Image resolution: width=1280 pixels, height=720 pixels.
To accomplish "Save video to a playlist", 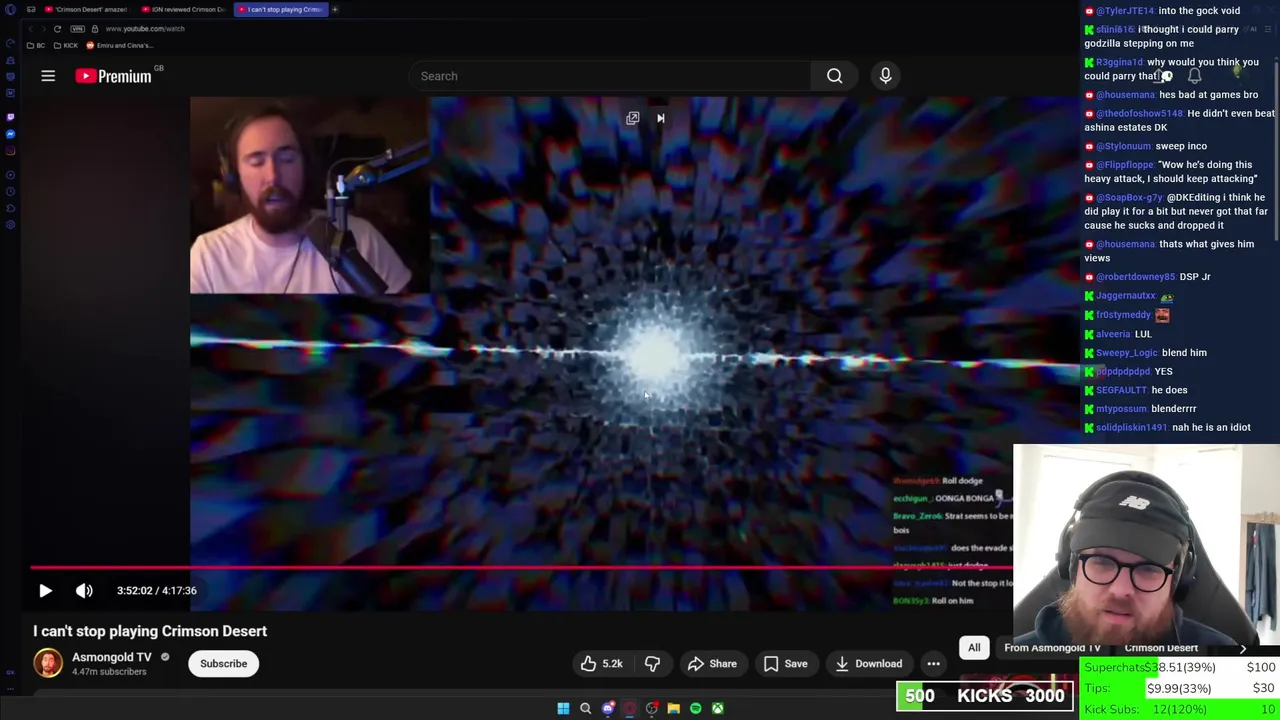I will 785,664.
